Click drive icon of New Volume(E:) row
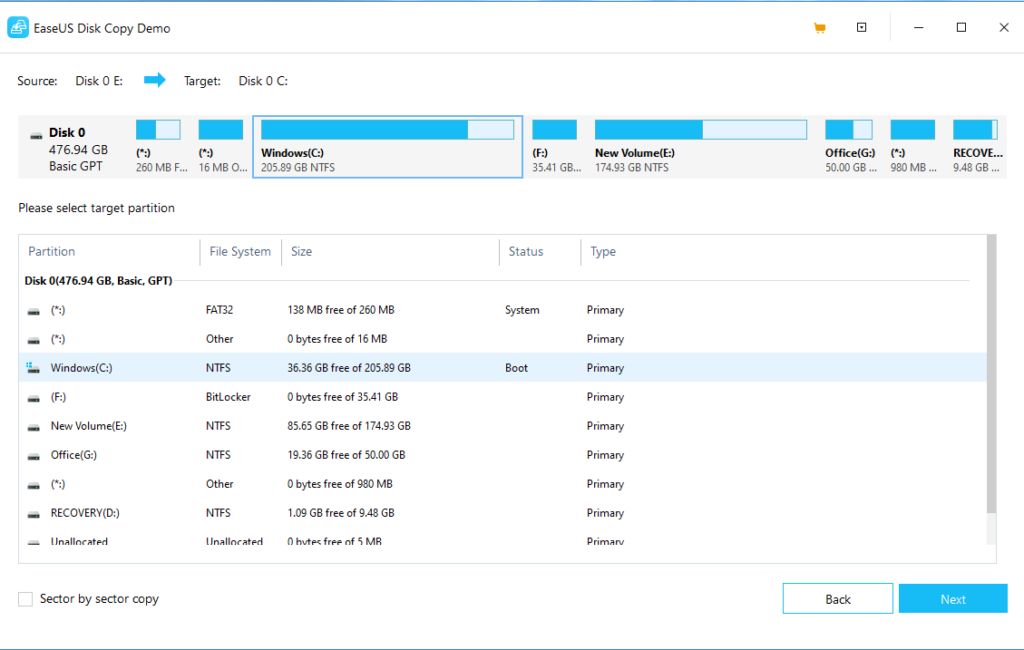1024x650 pixels. (33, 427)
